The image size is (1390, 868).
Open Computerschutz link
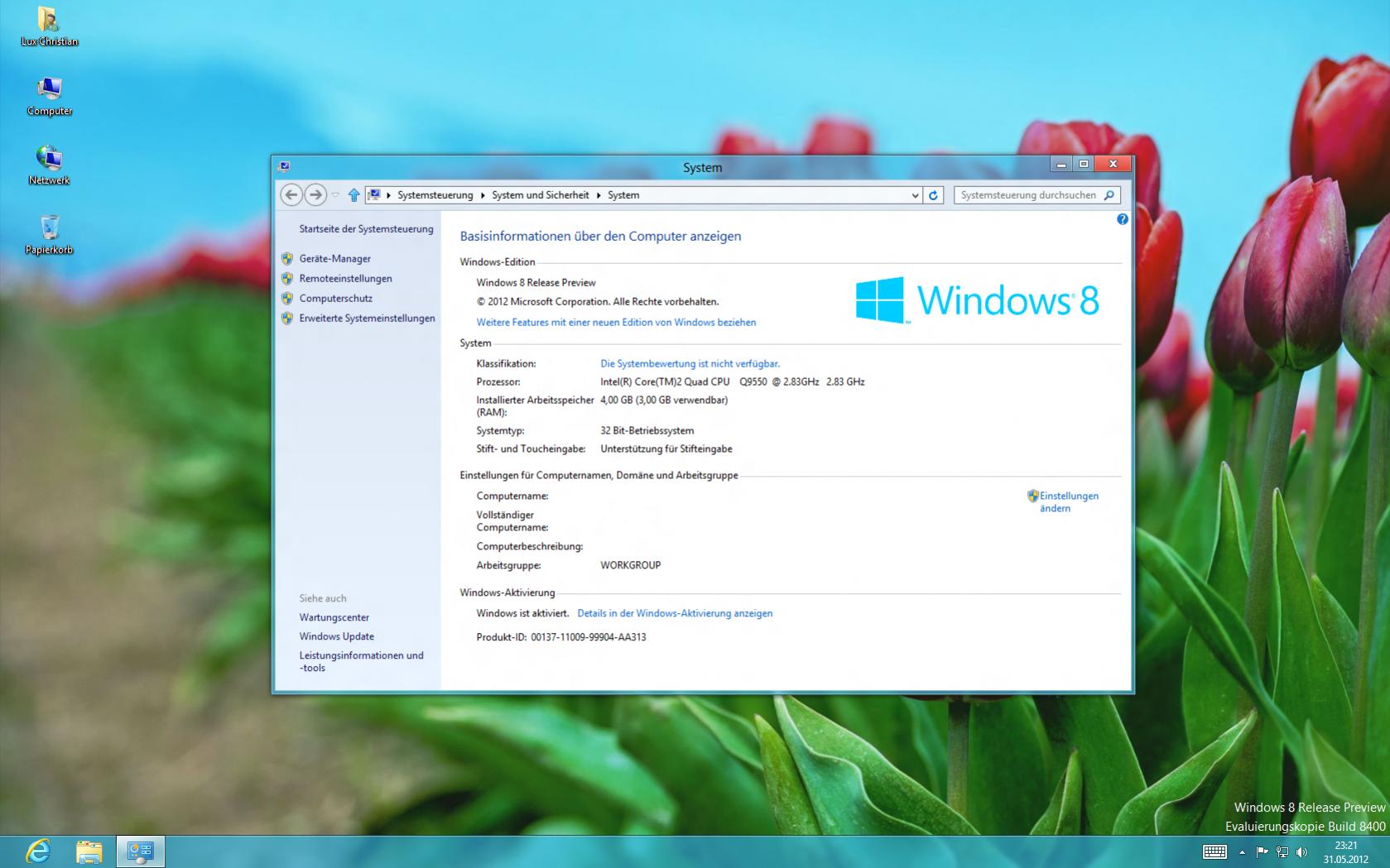336,299
